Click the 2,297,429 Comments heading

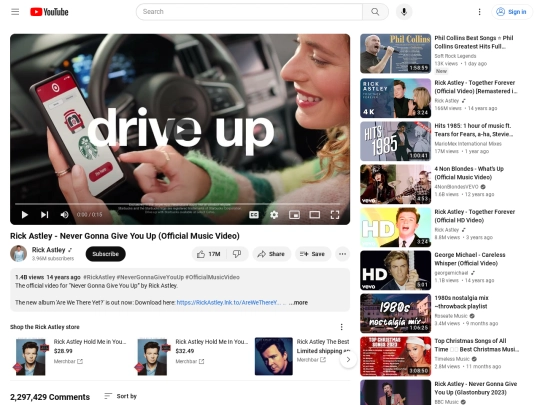pyautogui.click(x=50, y=397)
